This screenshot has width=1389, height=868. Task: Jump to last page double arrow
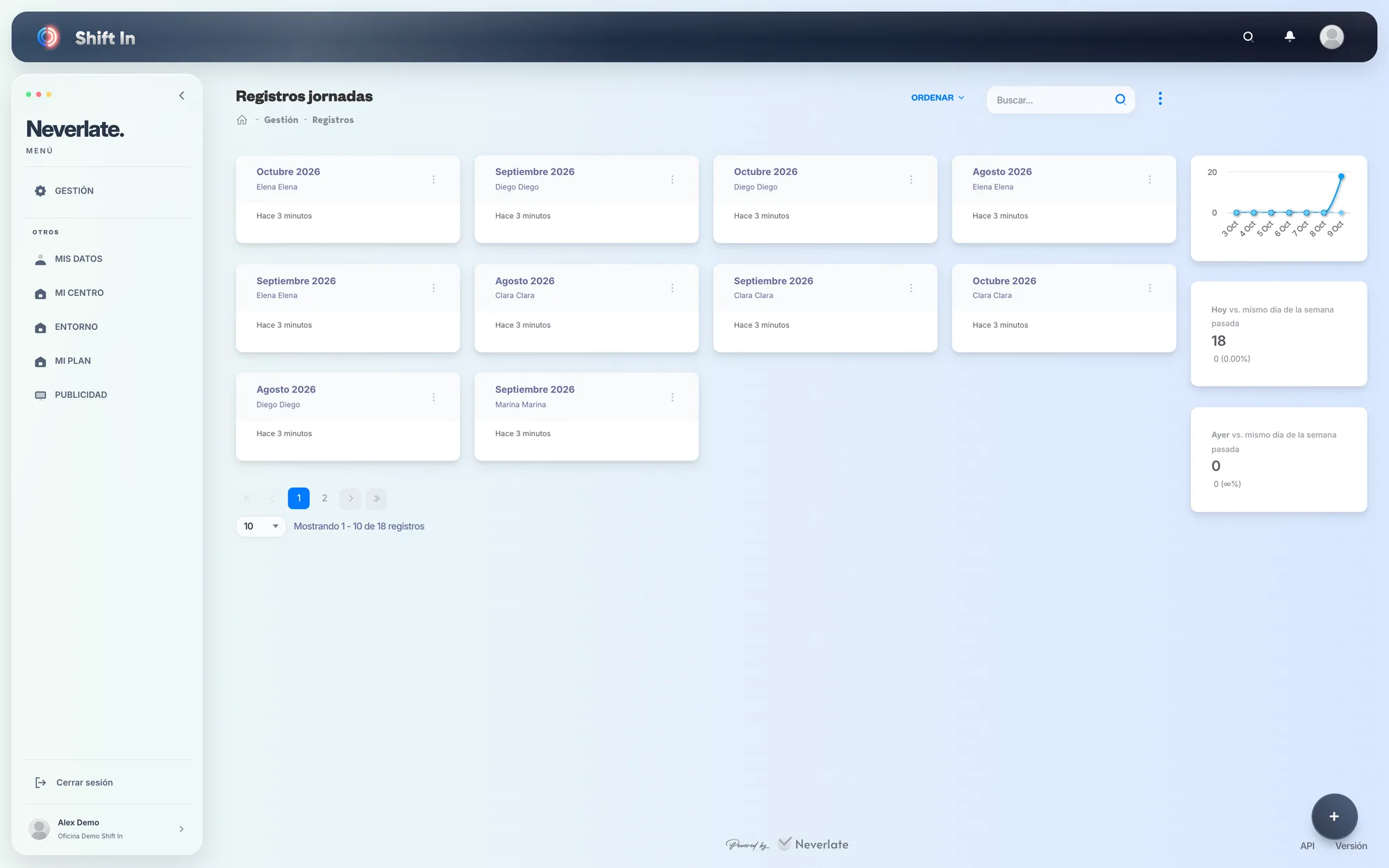pos(376,499)
